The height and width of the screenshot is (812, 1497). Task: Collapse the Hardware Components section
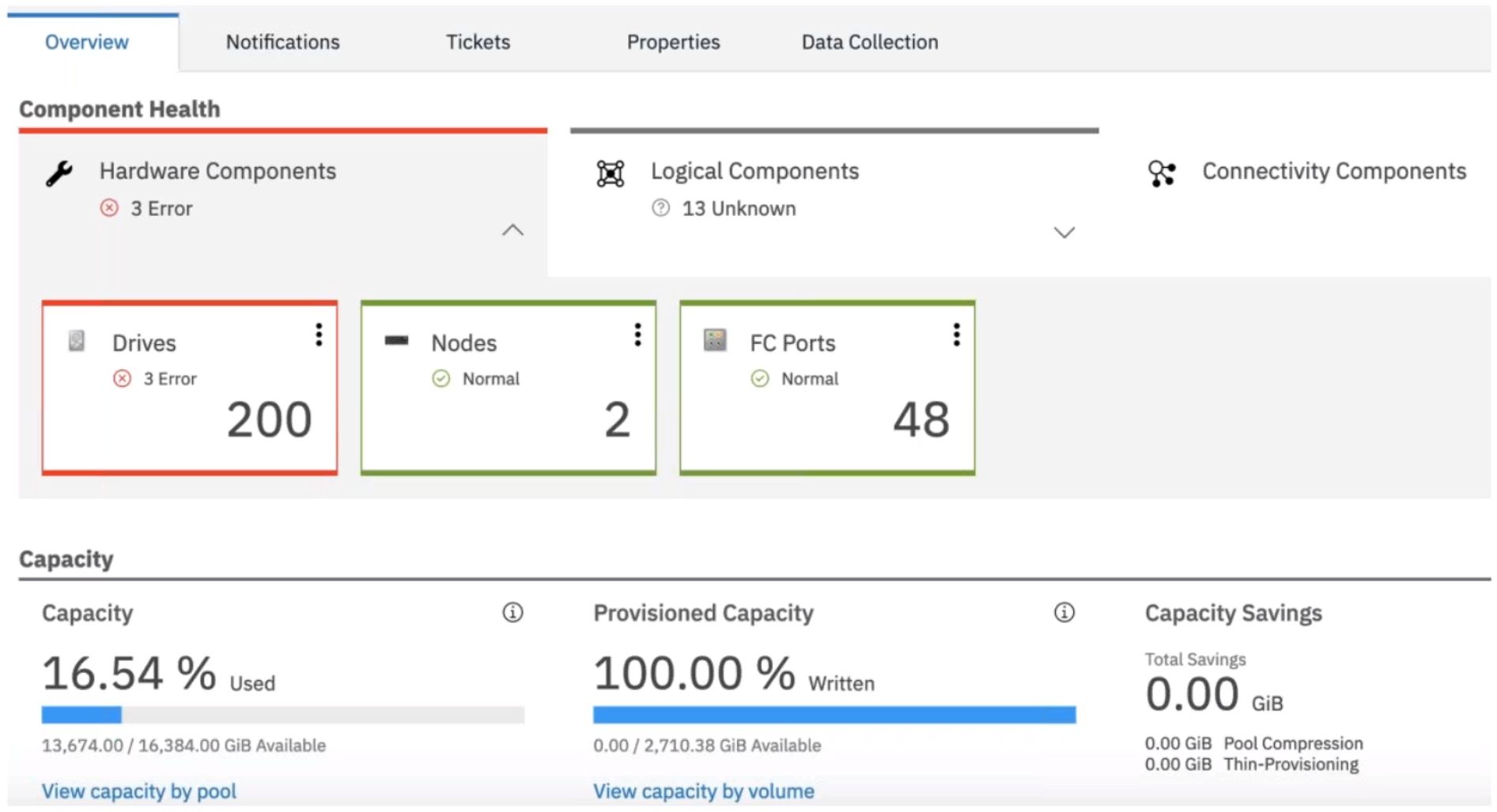coord(513,231)
